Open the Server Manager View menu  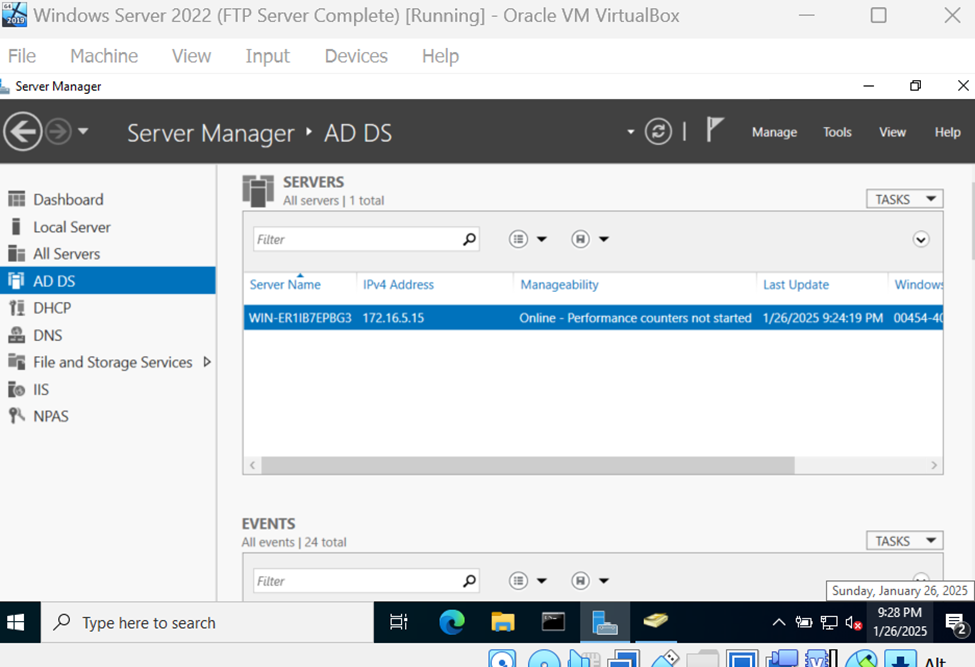[x=892, y=132]
